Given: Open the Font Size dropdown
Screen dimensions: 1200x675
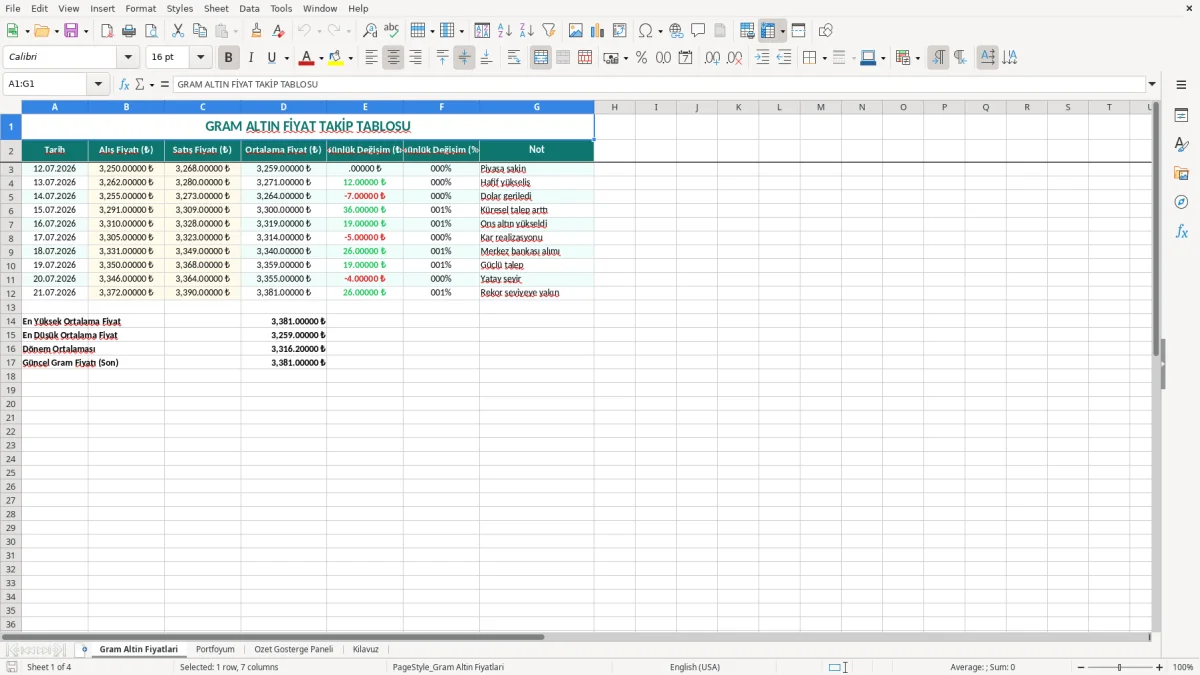Looking at the screenshot, I should pos(201,58).
